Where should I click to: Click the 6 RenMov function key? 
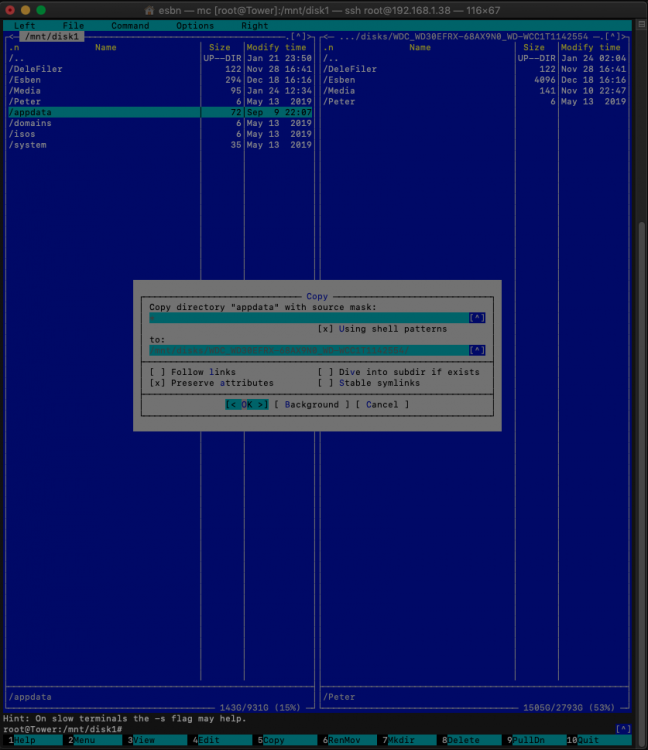point(349,740)
